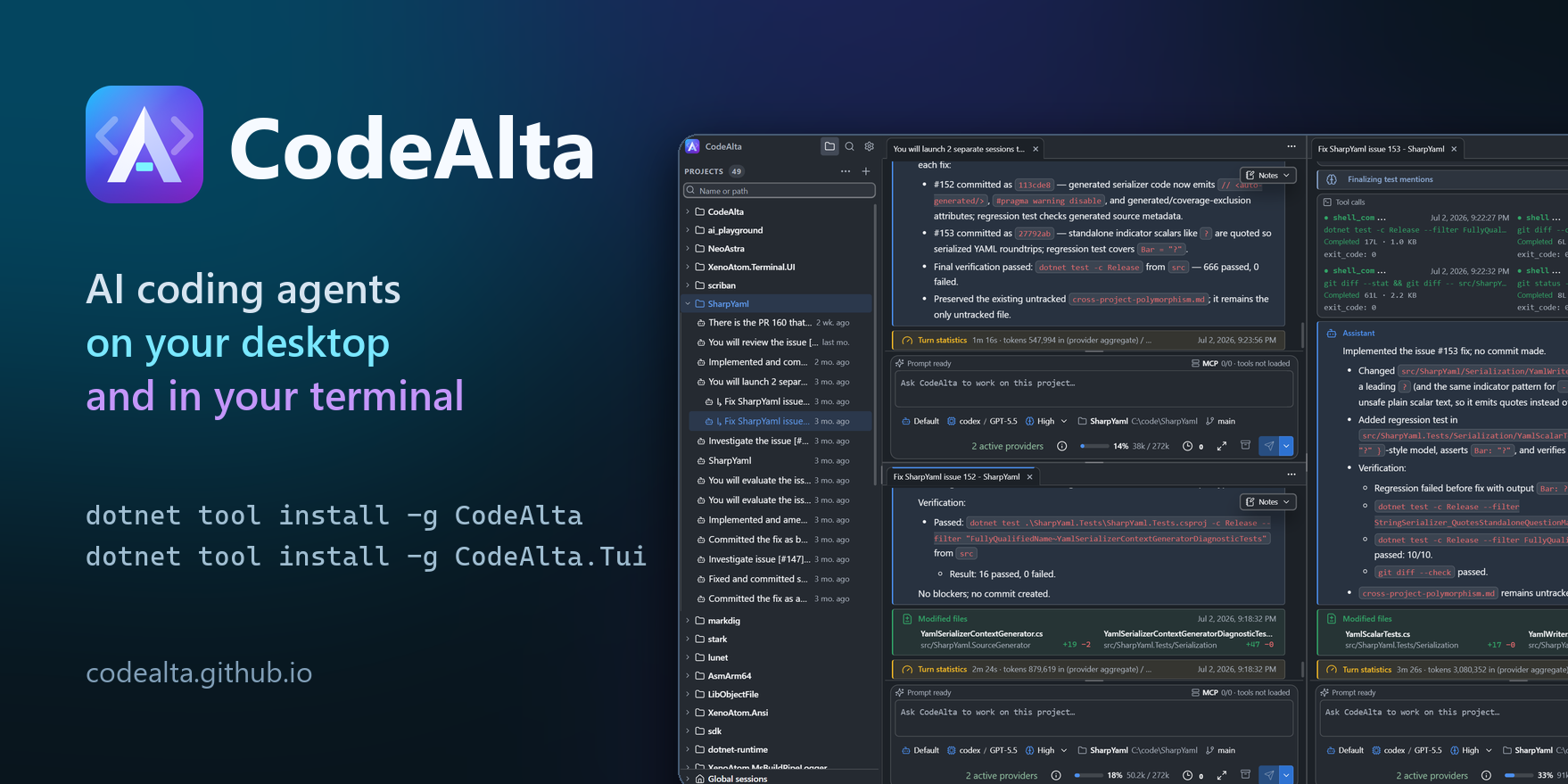This screenshot has height=784, width=1568.
Task: Click the main branch indicator in the issue 152 pane
Action: pyautogui.click(x=1220, y=750)
